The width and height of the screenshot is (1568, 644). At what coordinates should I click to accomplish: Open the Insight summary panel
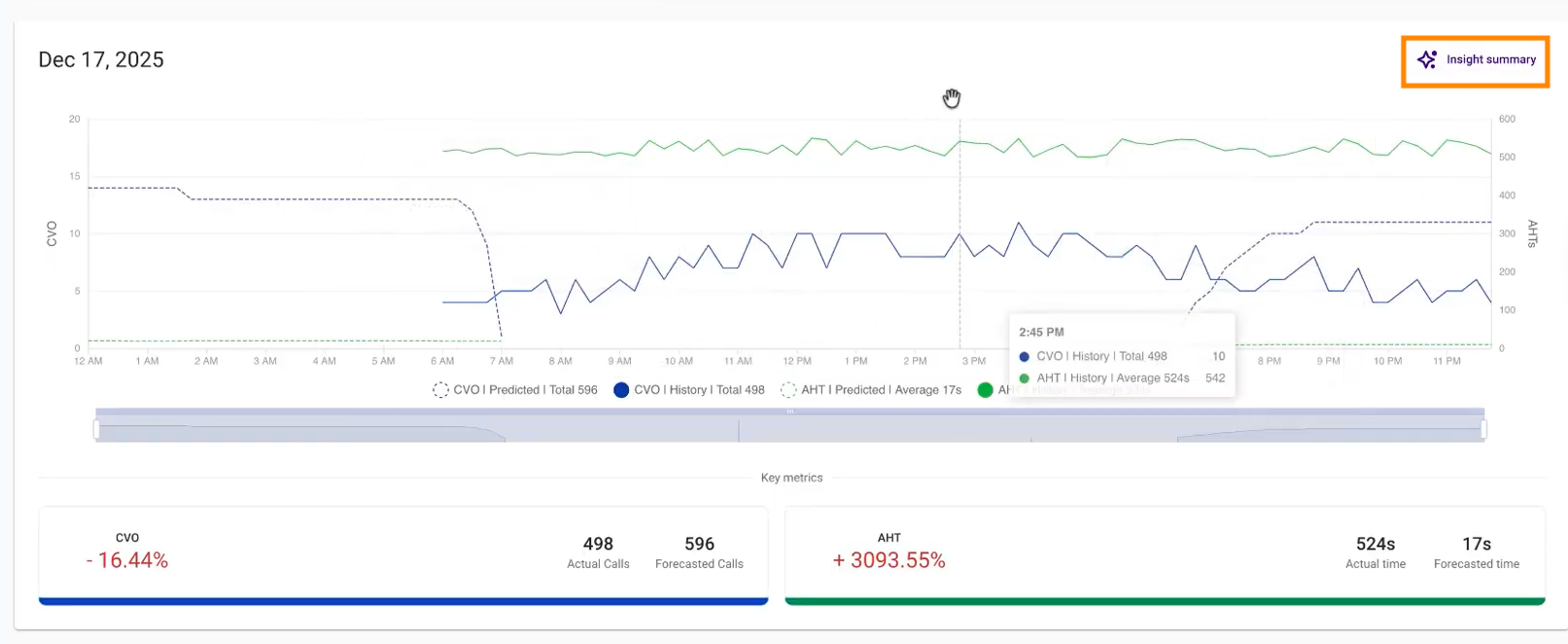click(1475, 60)
